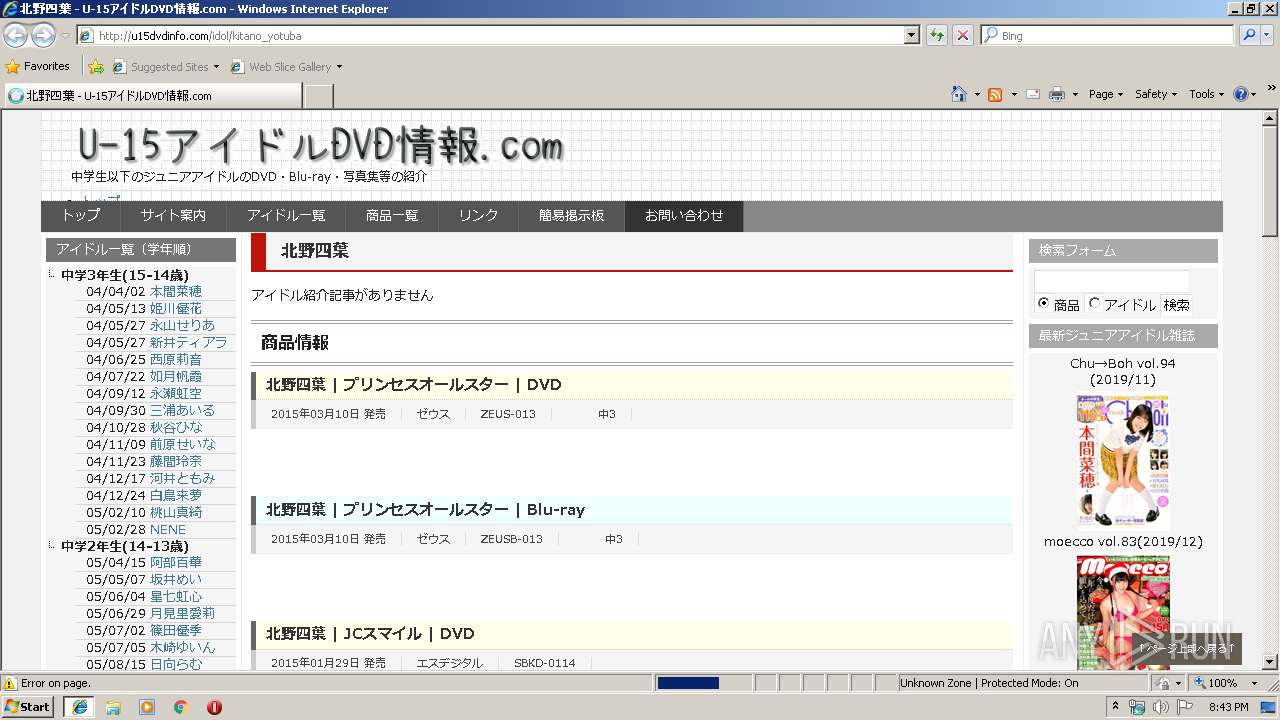Click the red security app taskbar icon
The height and width of the screenshot is (720, 1280).
(214, 706)
